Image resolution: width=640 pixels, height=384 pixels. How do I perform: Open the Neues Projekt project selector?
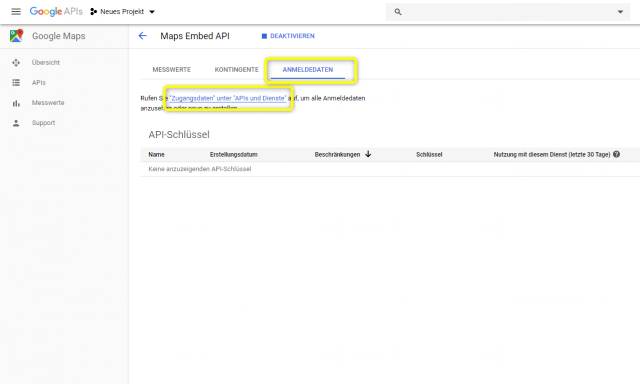122,11
